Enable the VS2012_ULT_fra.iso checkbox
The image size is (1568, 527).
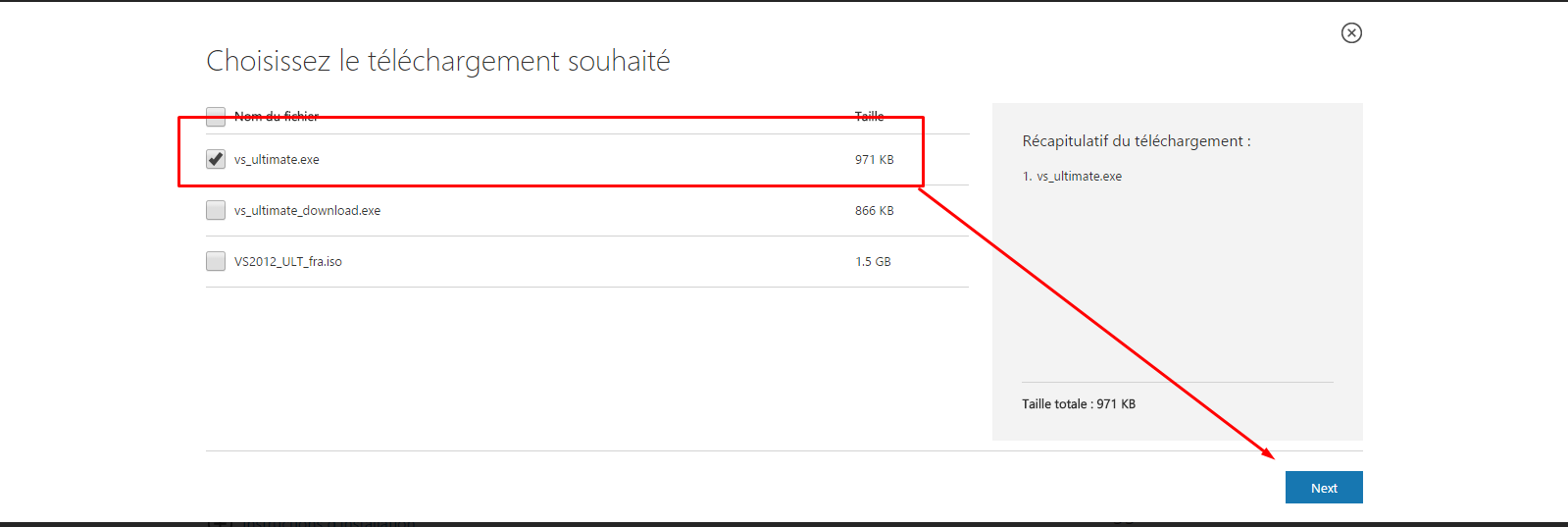216,261
